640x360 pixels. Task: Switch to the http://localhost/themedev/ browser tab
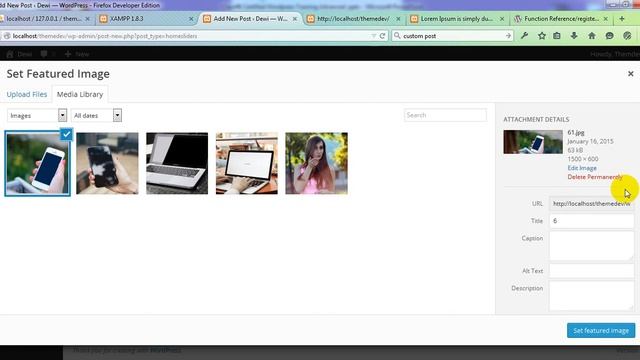tap(353, 19)
